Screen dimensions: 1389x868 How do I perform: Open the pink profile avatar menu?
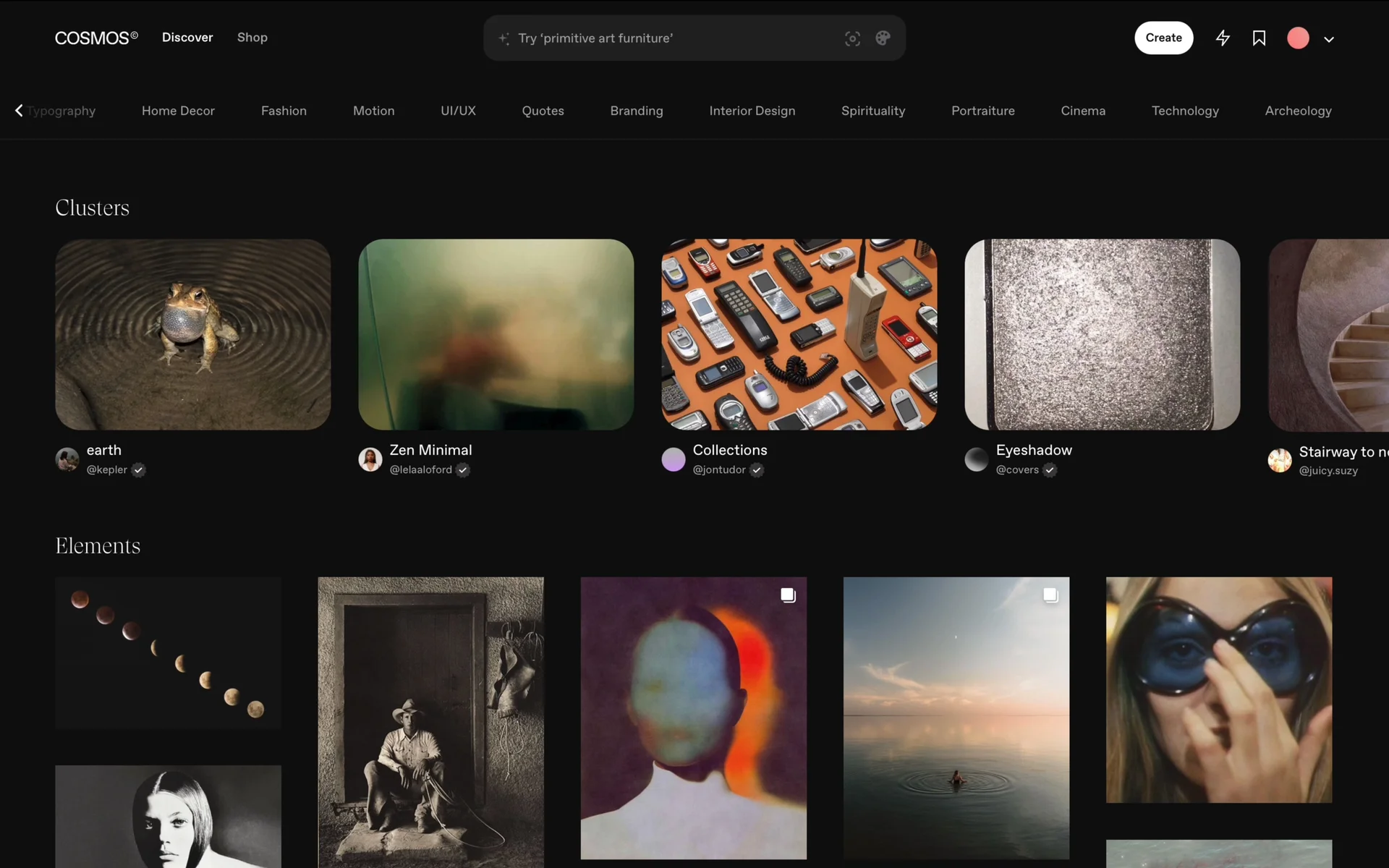(x=1298, y=38)
